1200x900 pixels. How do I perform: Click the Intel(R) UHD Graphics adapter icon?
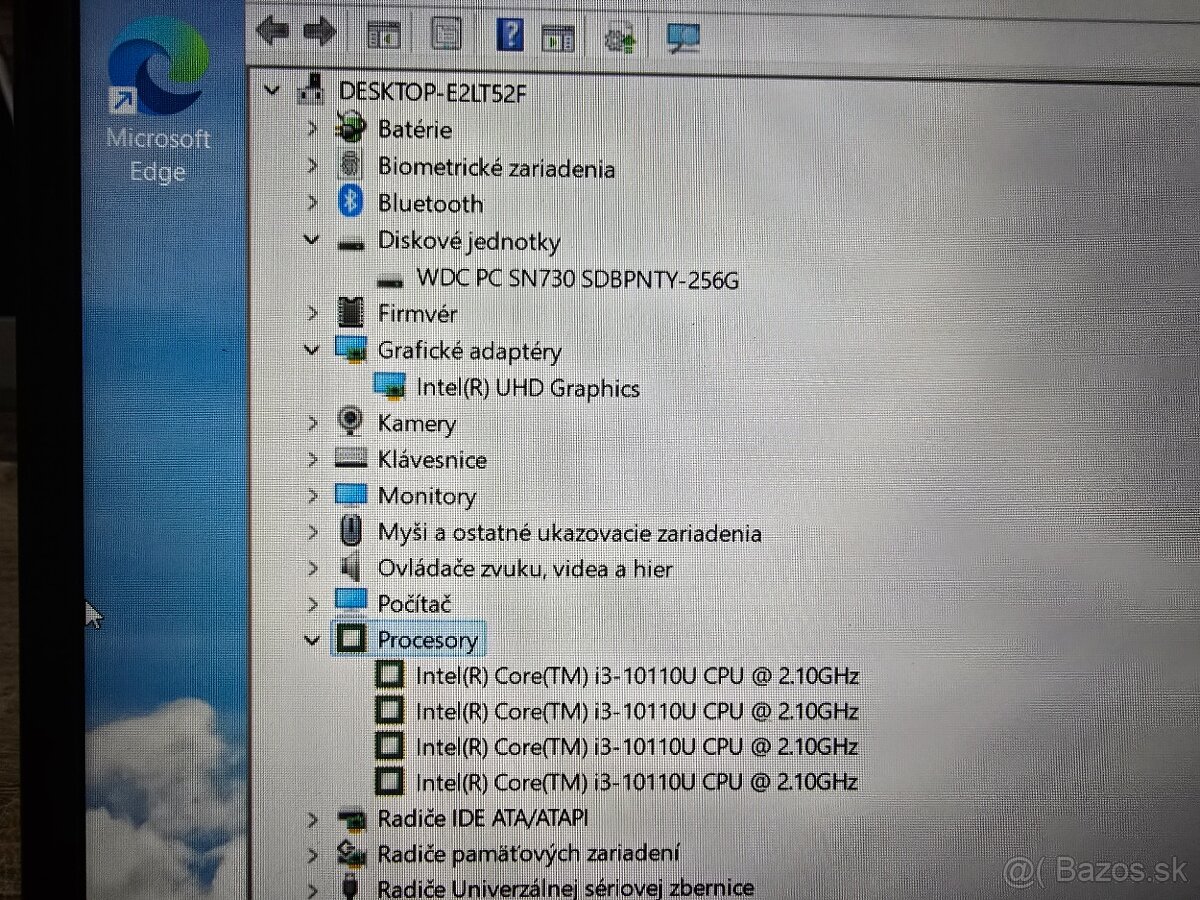point(389,385)
